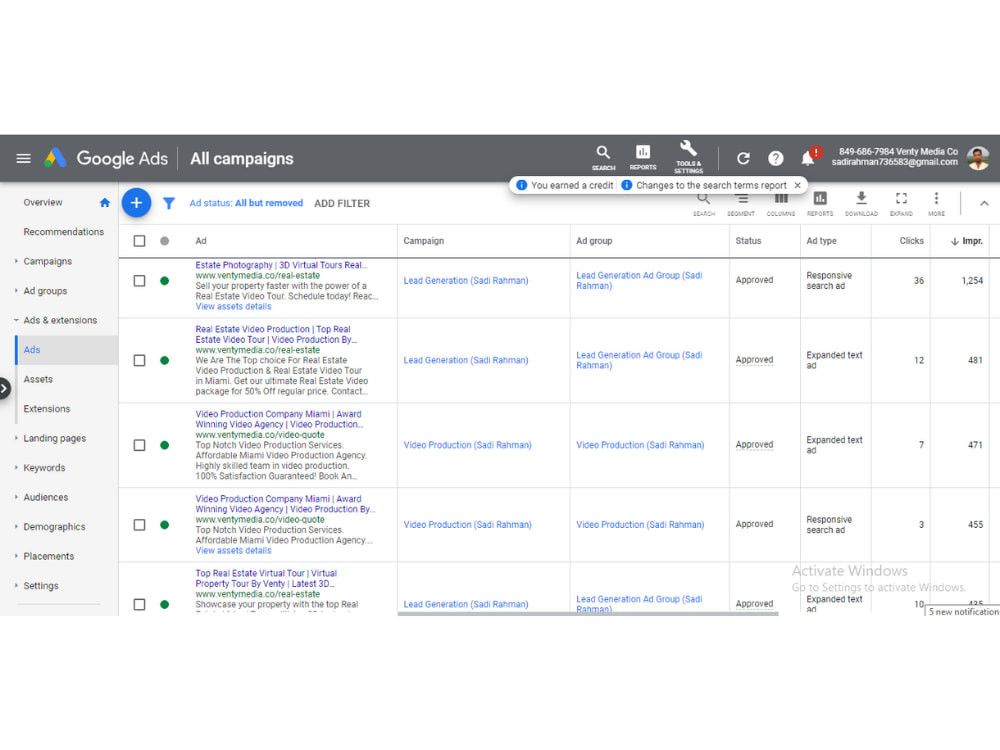Click the You earned a credit notice
The width and height of the screenshot is (1000, 750).
[x=565, y=185]
